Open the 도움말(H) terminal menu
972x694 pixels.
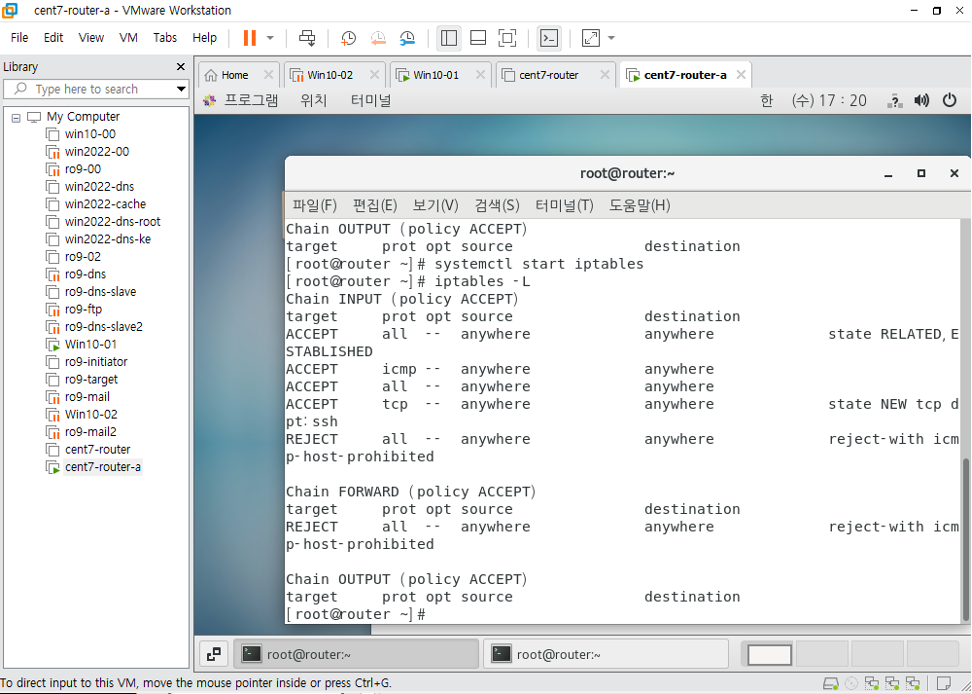click(640, 206)
